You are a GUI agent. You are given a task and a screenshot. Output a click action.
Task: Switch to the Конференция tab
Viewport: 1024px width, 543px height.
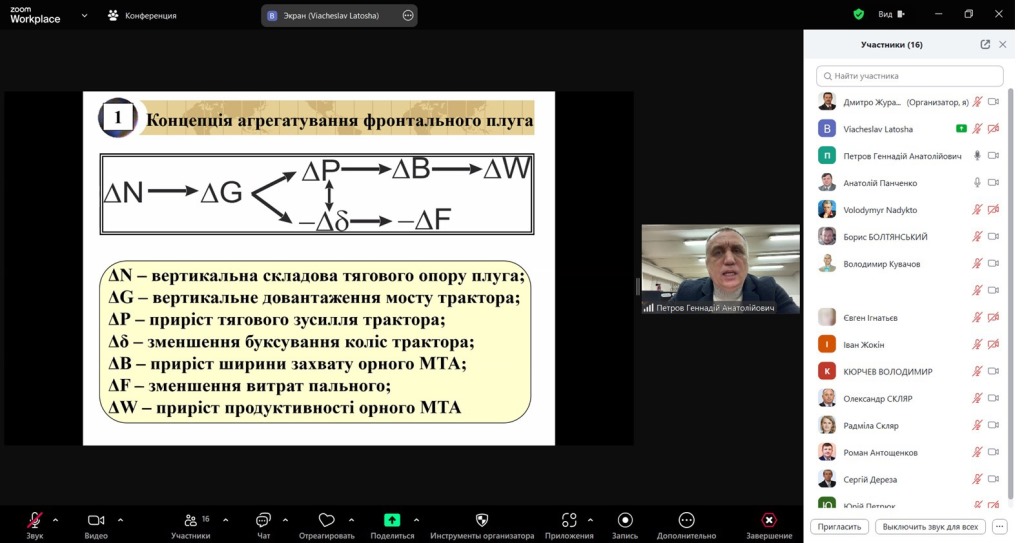coord(142,15)
